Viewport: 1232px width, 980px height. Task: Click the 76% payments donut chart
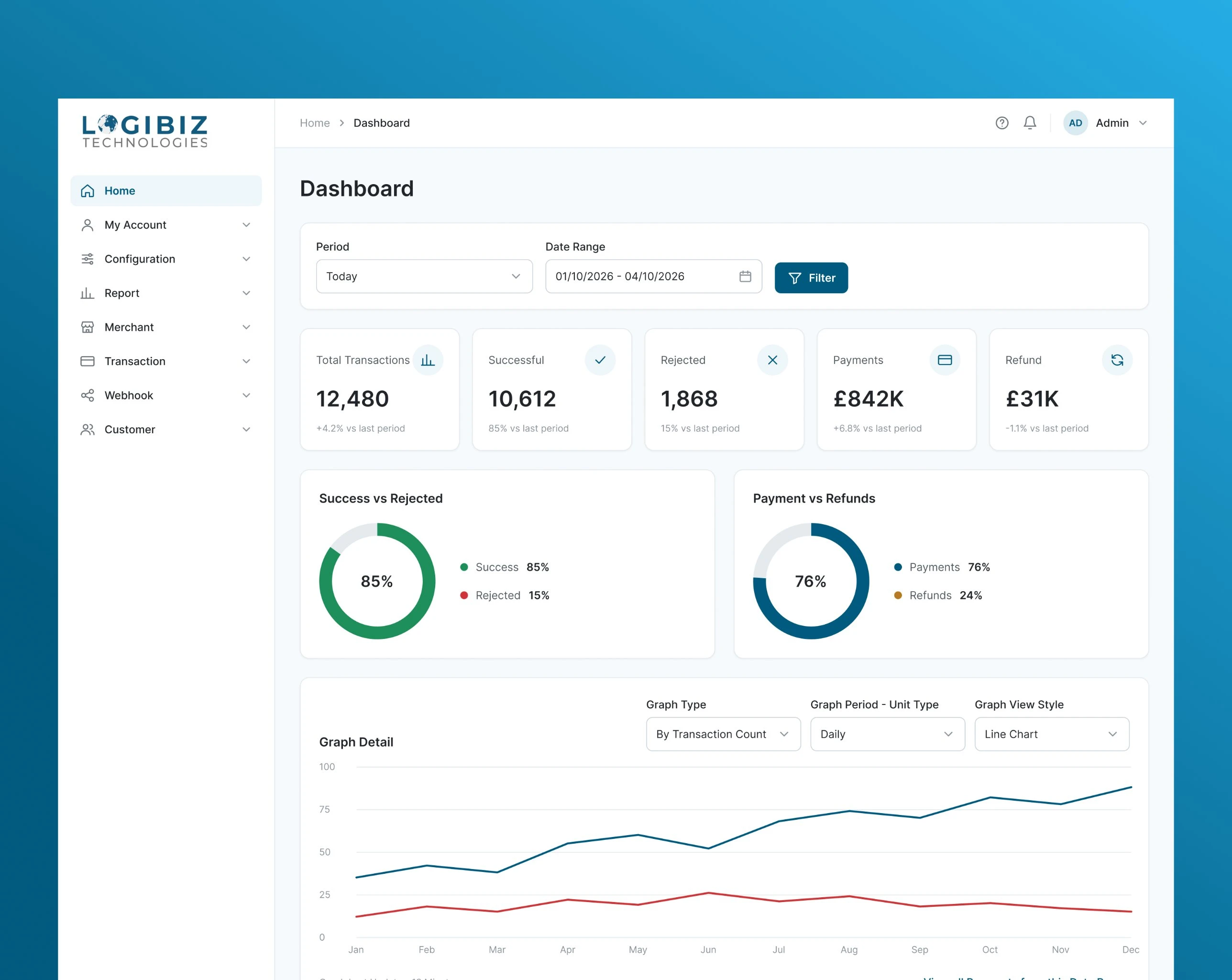pos(811,581)
